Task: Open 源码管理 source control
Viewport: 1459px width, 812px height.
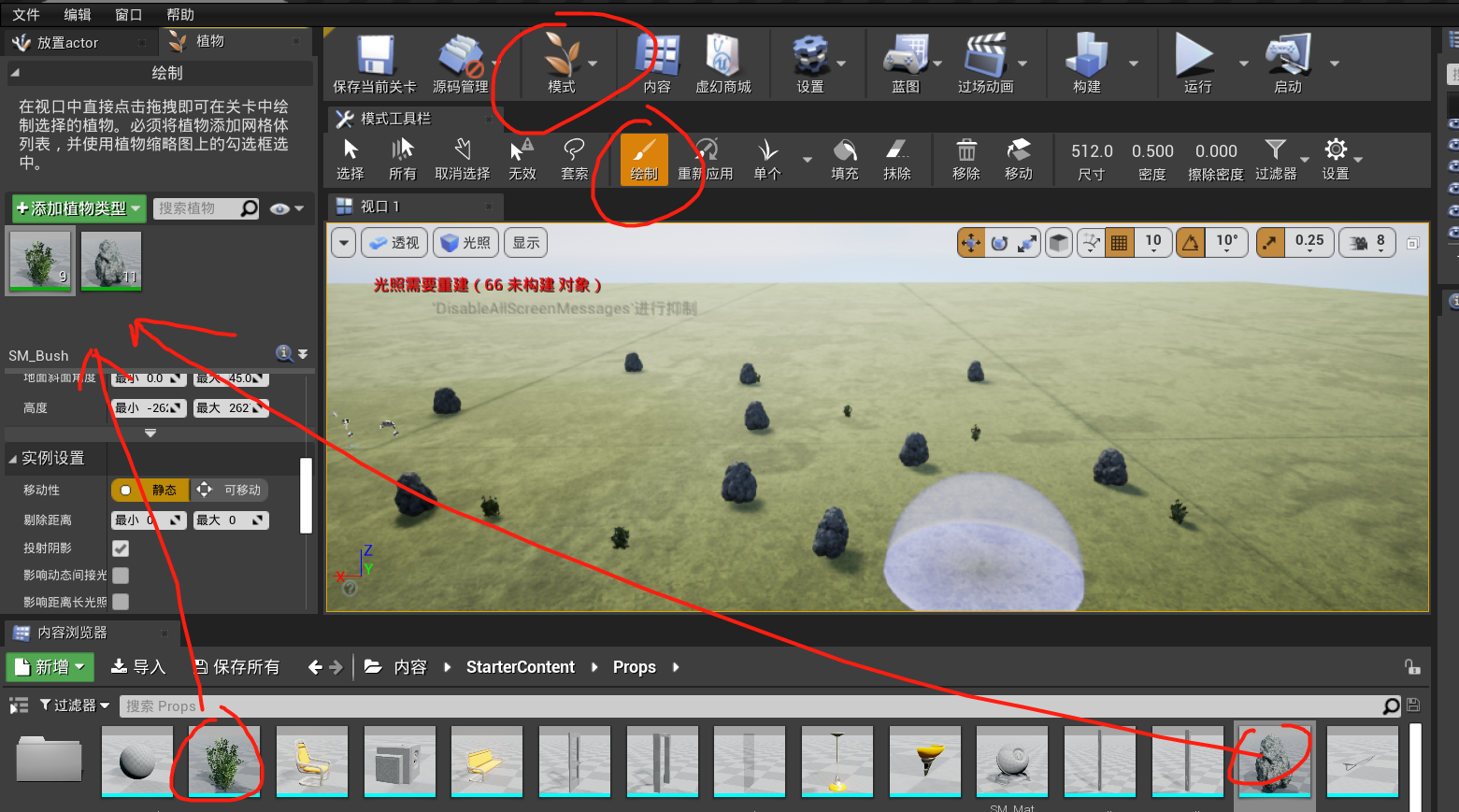Action: (x=460, y=64)
